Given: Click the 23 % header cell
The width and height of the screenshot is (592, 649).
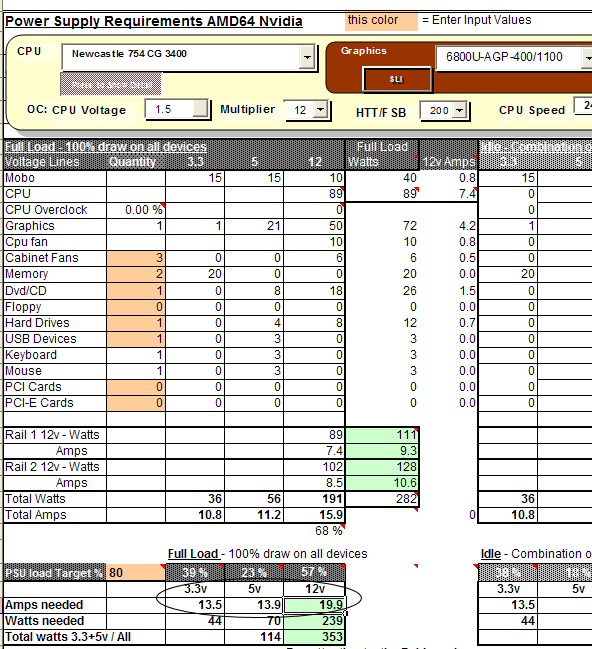Looking at the screenshot, I should (254, 573).
